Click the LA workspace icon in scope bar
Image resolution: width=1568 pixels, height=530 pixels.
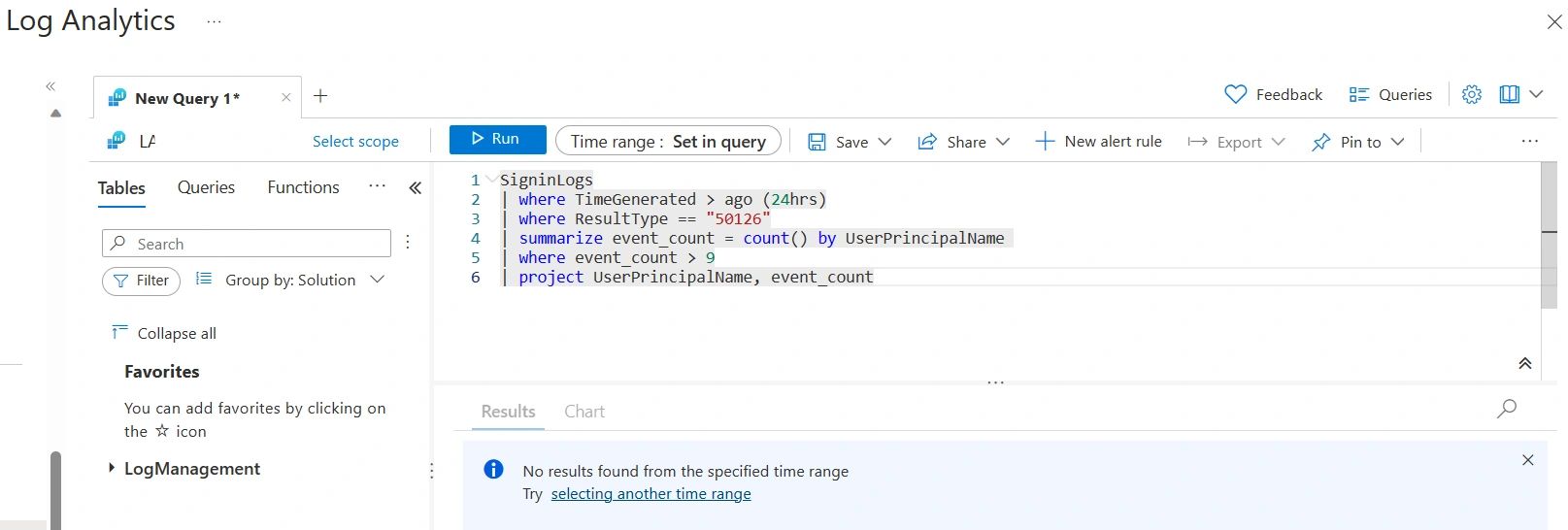tap(117, 141)
